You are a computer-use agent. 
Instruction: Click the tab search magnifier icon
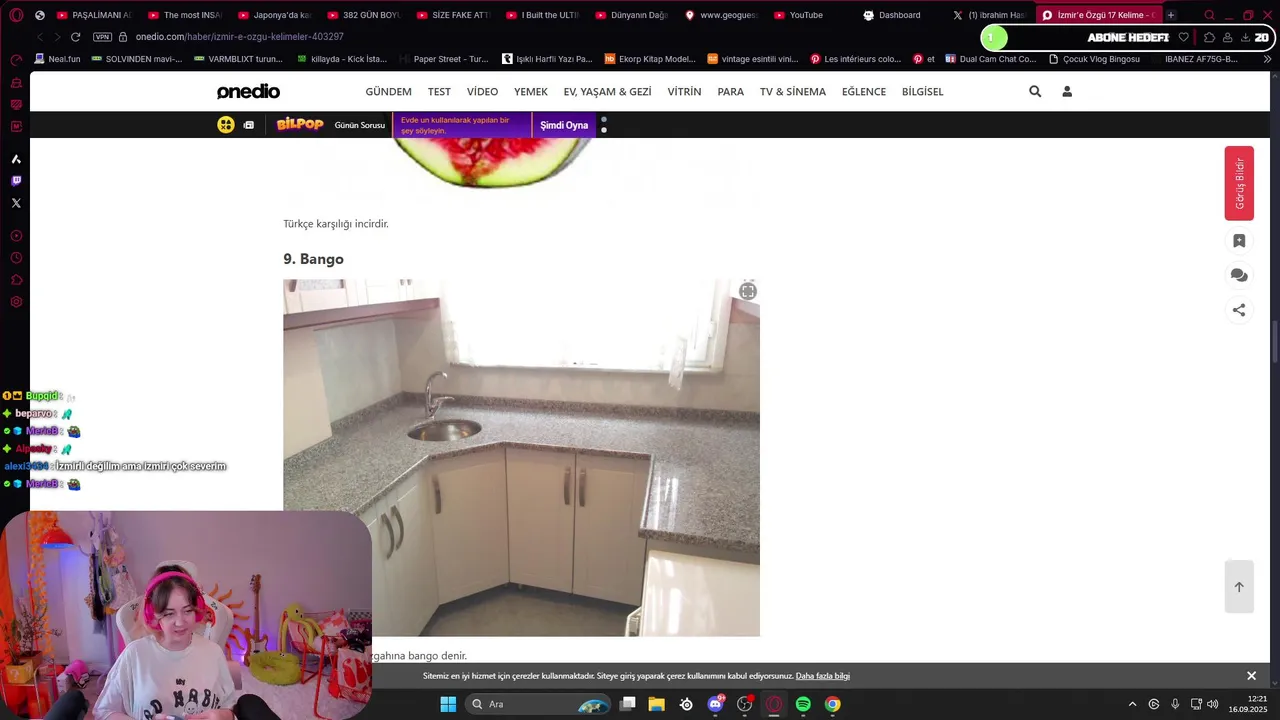coord(1209,15)
